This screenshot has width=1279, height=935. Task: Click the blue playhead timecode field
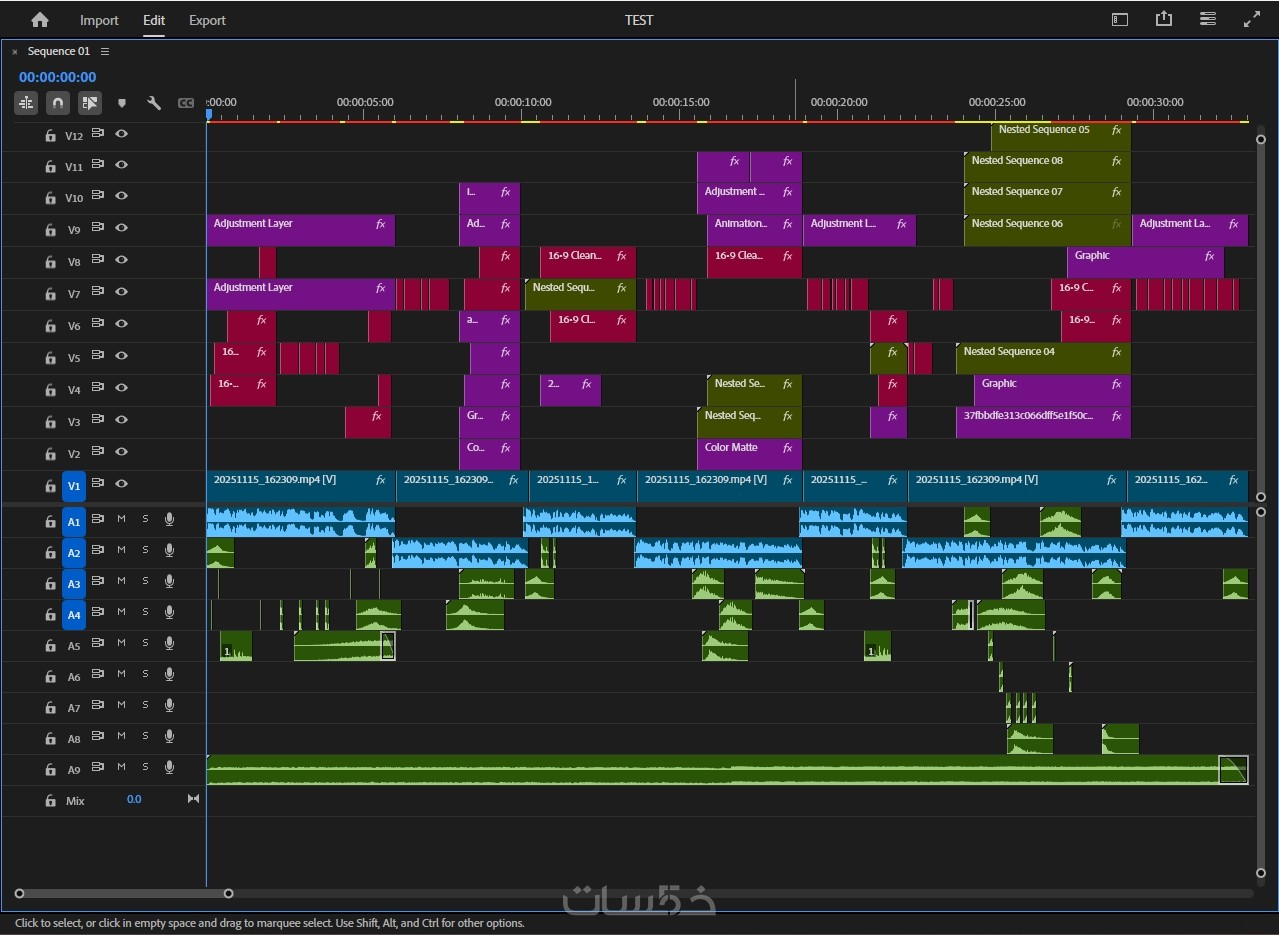coord(57,77)
